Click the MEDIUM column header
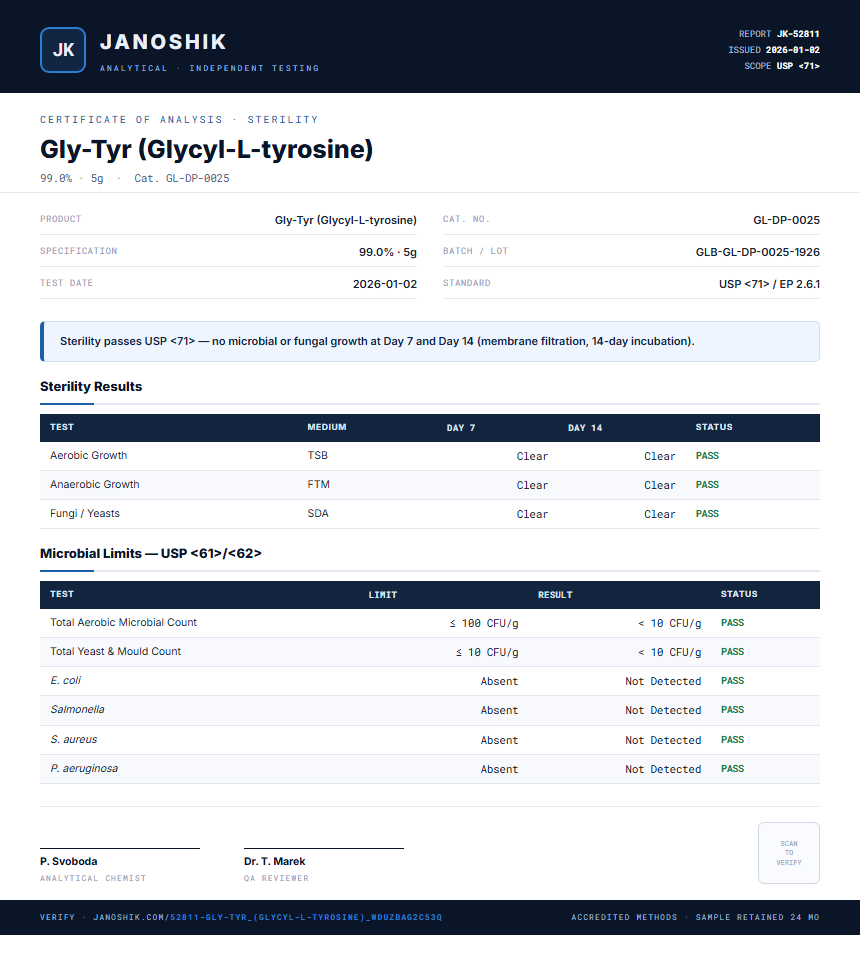 coord(327,427)
